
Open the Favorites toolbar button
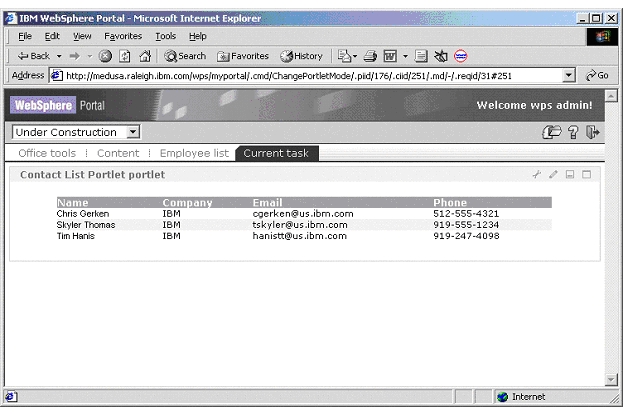pos(243,56)
